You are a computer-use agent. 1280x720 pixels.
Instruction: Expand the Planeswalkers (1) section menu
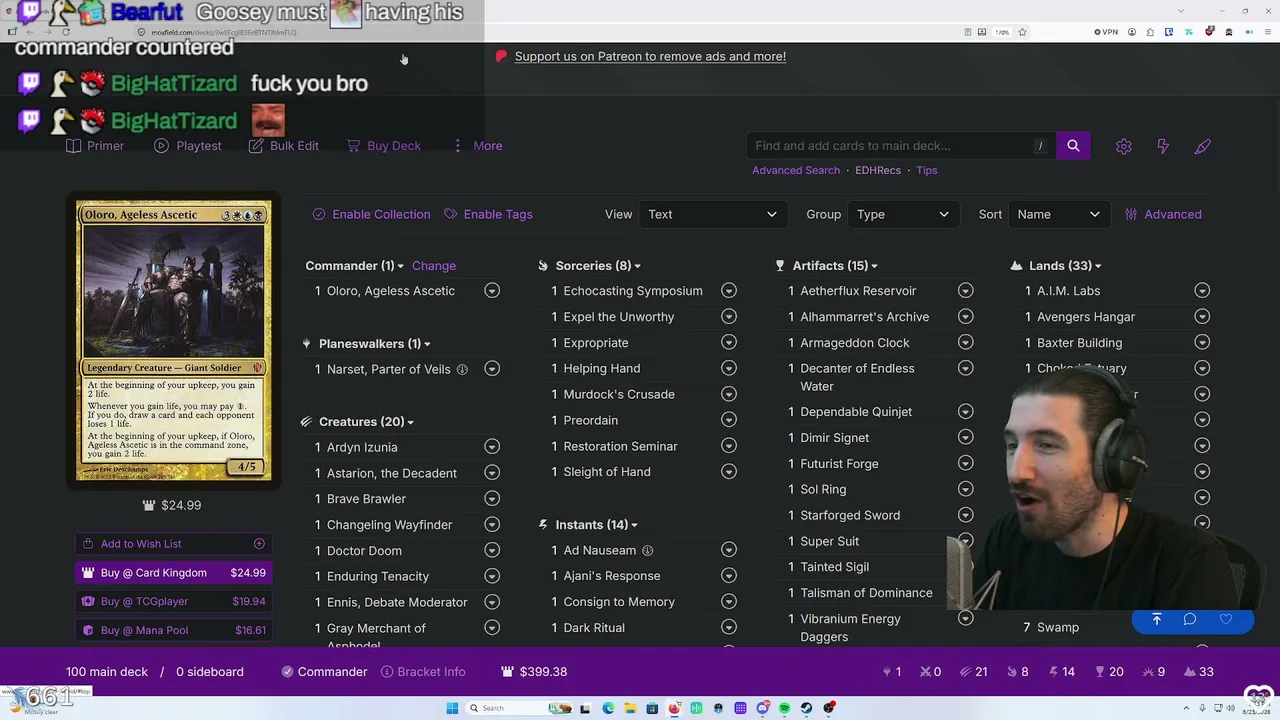click(427, 344)
